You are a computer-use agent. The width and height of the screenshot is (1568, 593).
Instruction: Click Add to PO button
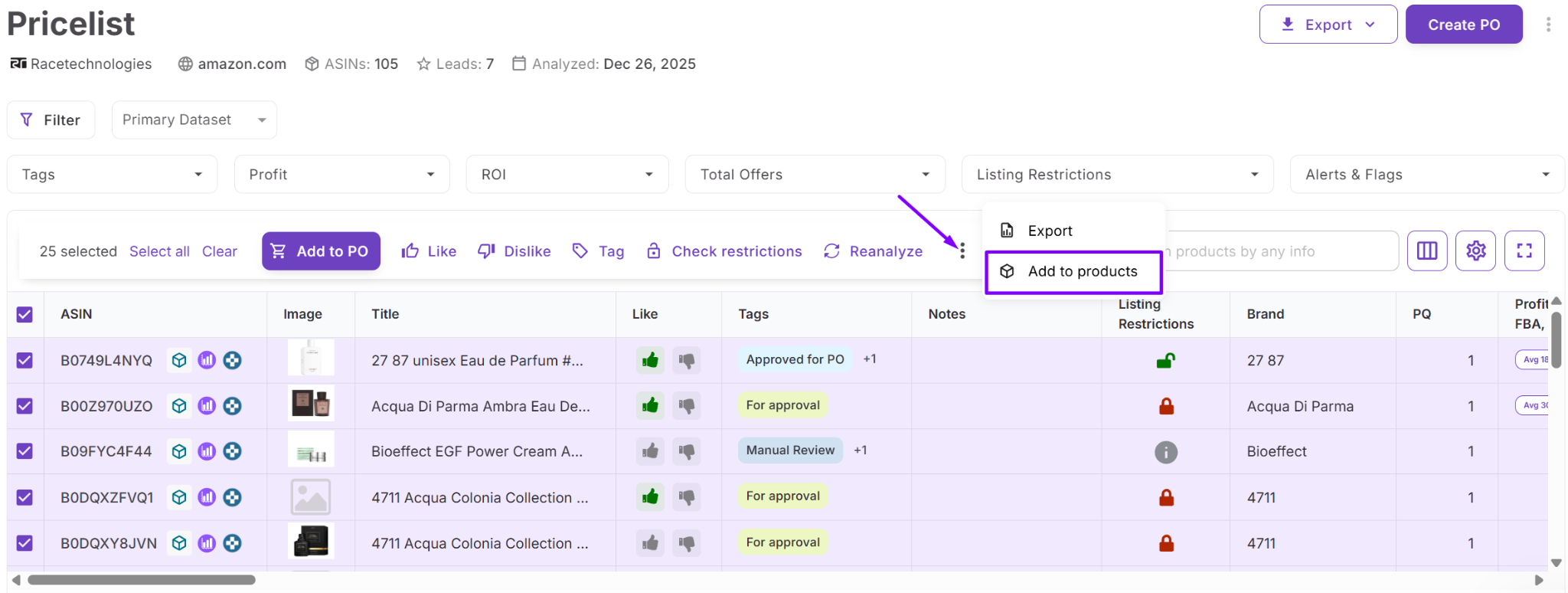pyautogui.click(x=321, y=251)
